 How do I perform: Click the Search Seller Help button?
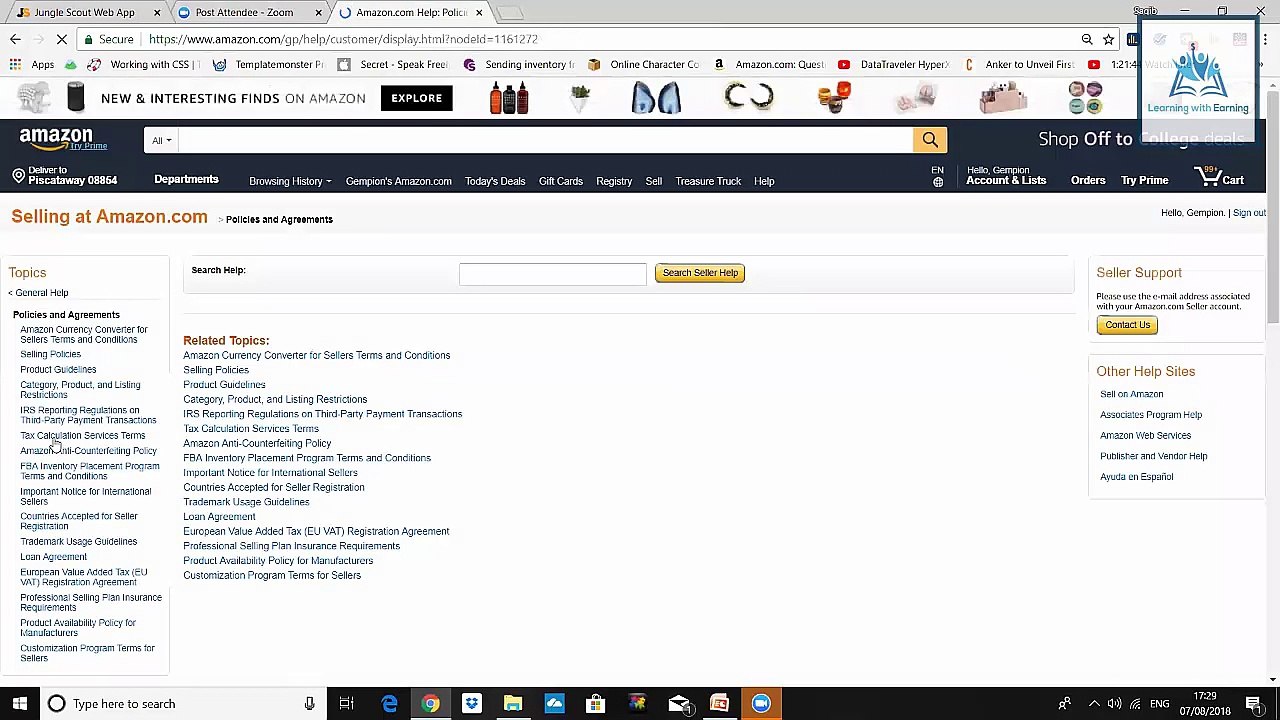(x=700, y=273)
